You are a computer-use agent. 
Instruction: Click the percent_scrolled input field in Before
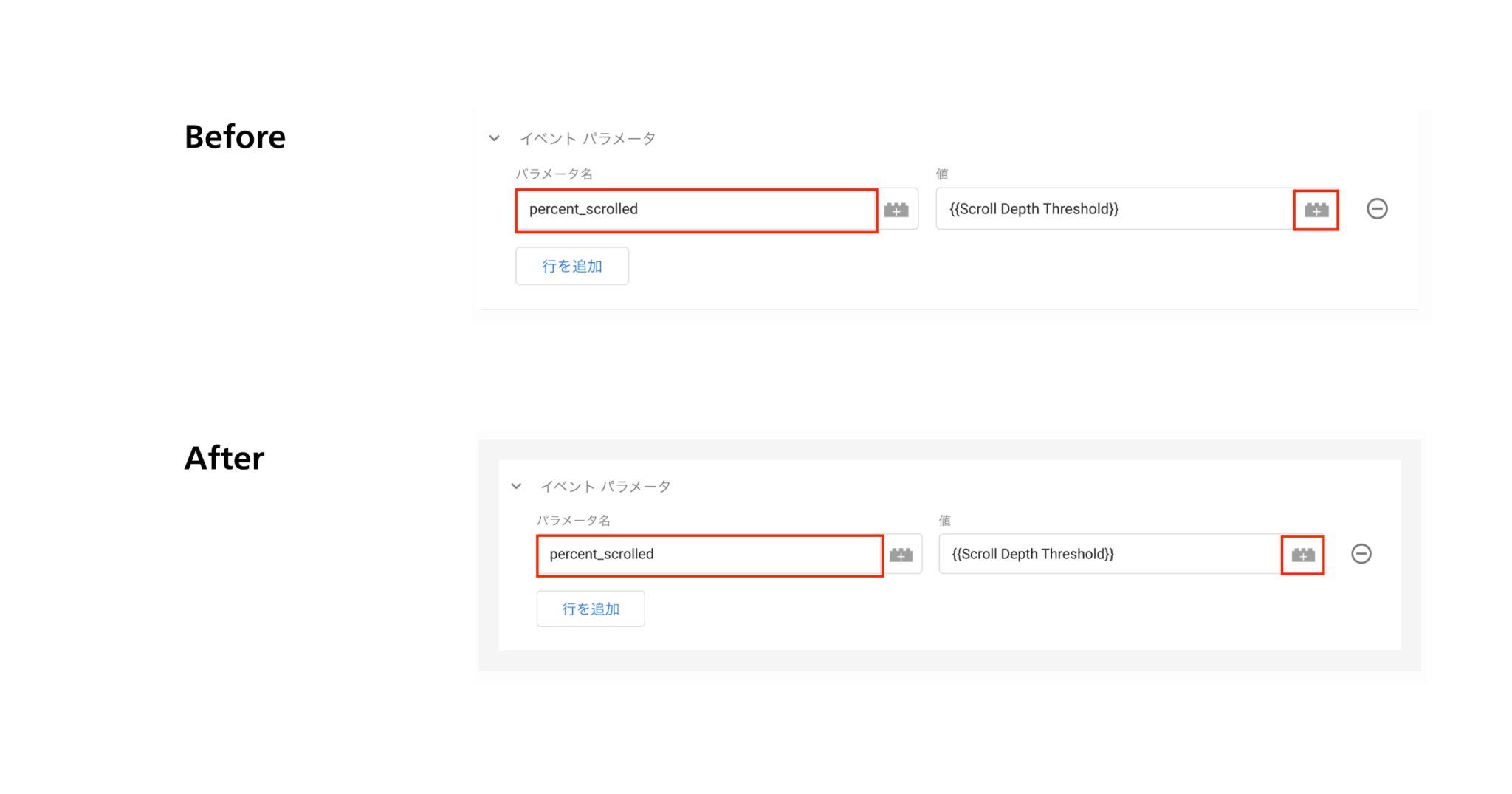click(695, 210)
